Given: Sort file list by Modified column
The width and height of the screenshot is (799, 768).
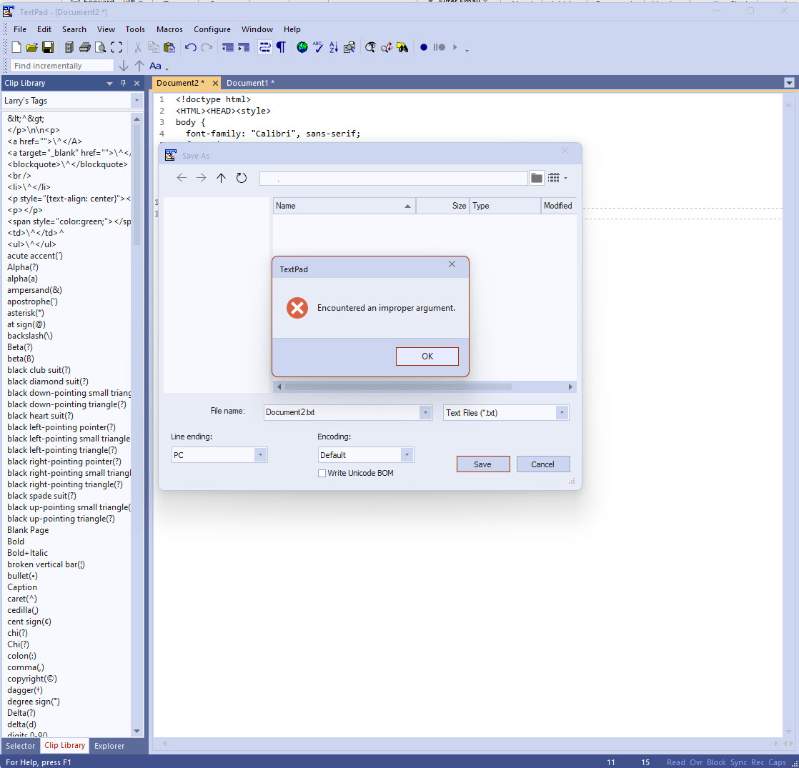Looking at the screenshot, I should point(558,206).
